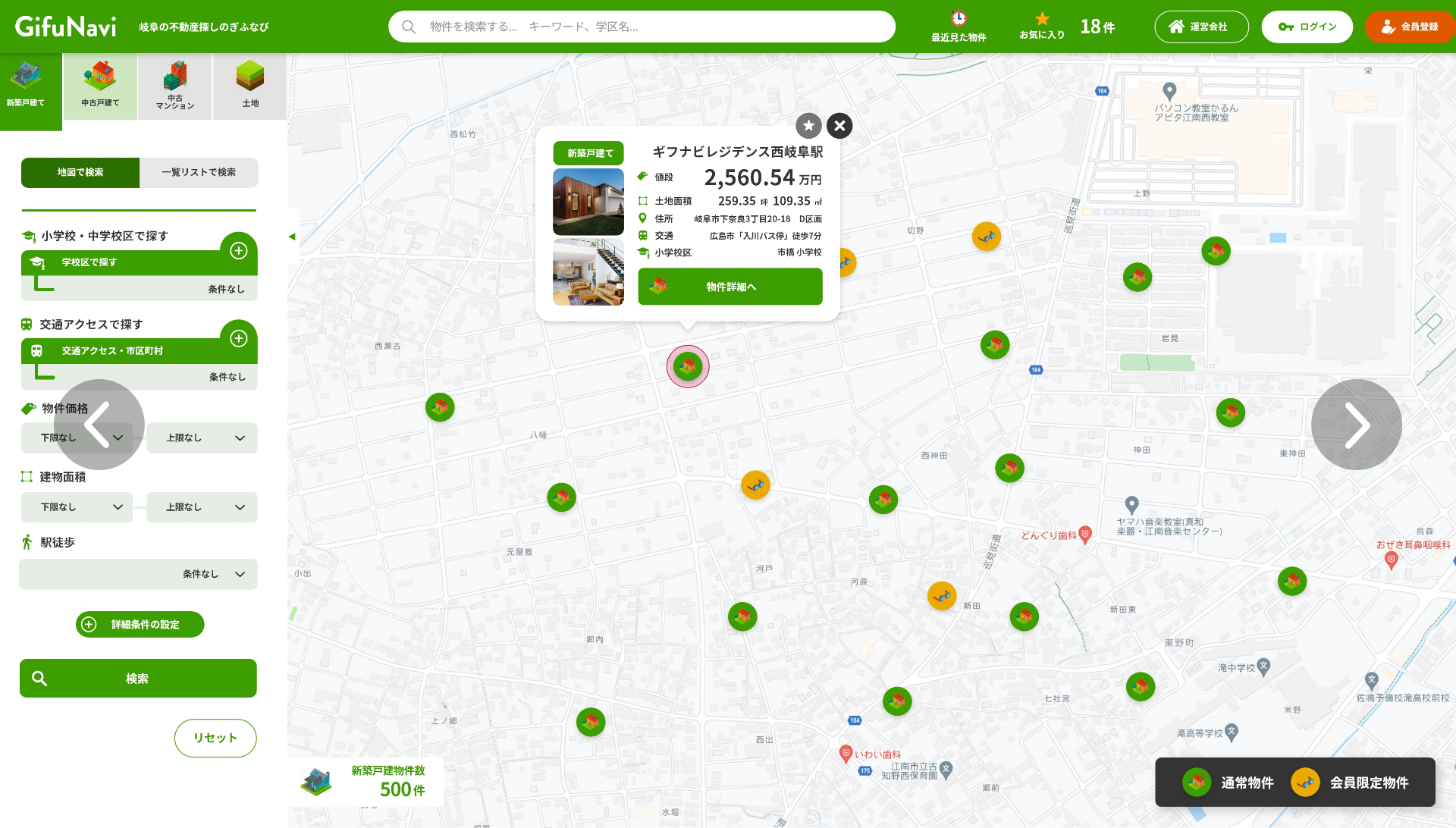Click the green 検索 search button
The height and width of the screenshot is (828, 1456).
coord(138,679)
